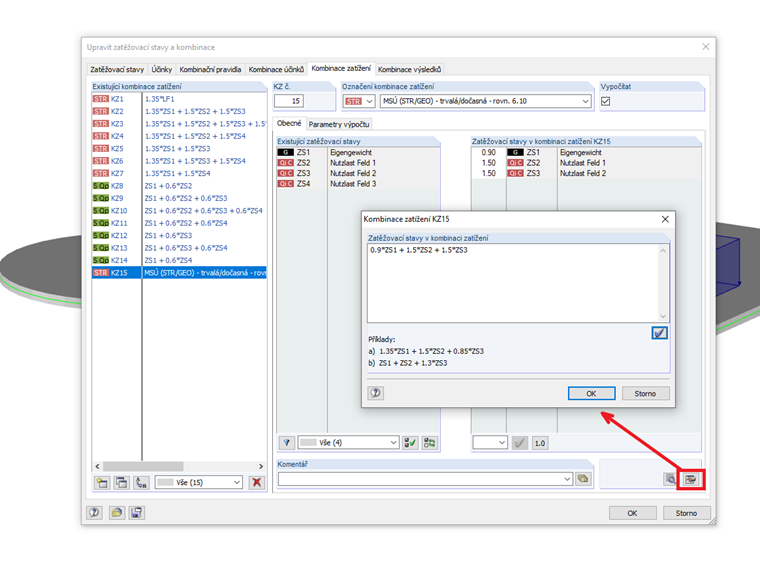The width and height of the screenshot is (760, 570).
Task: Select row KZ12 in combinations list
Action: (x=179, y=235)
